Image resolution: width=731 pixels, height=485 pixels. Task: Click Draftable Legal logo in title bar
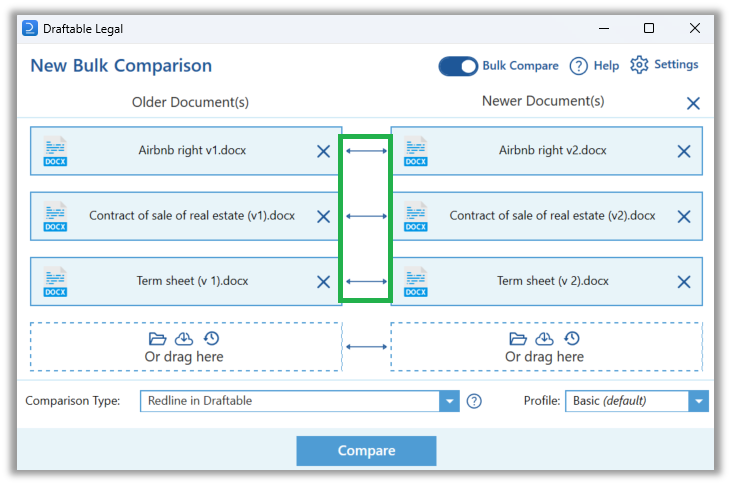click(x=29, y=28)
